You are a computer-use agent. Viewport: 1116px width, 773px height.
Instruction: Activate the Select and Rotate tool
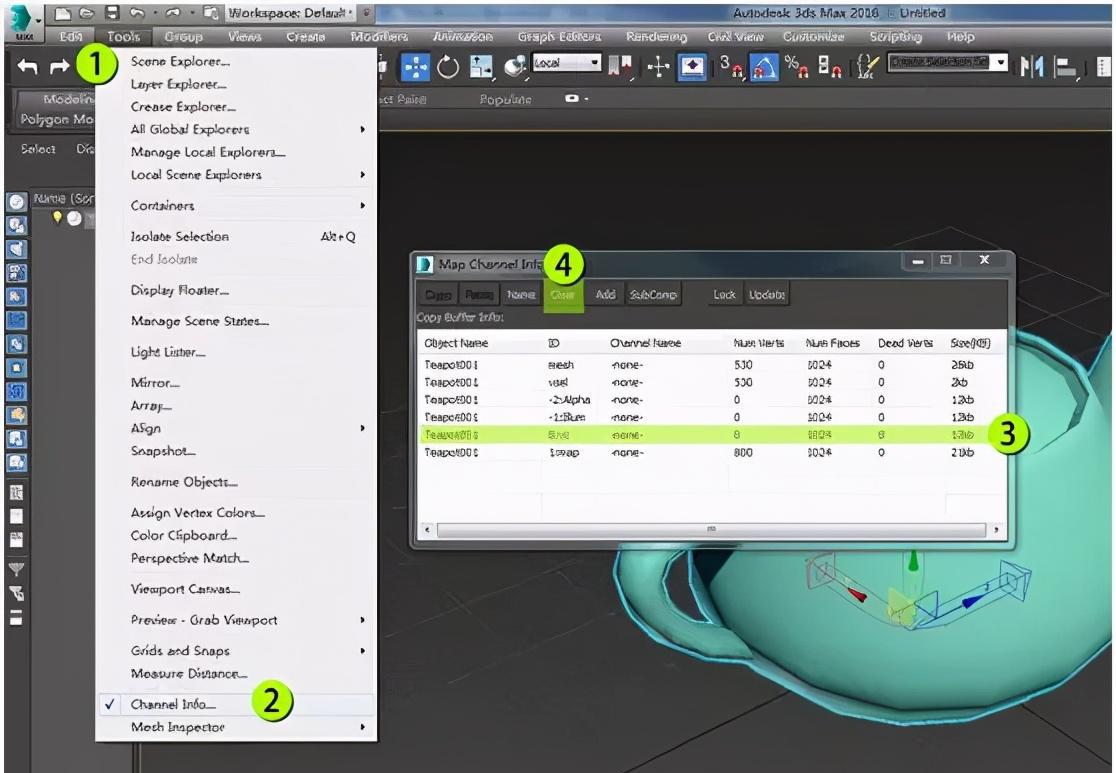coord(448,67)
